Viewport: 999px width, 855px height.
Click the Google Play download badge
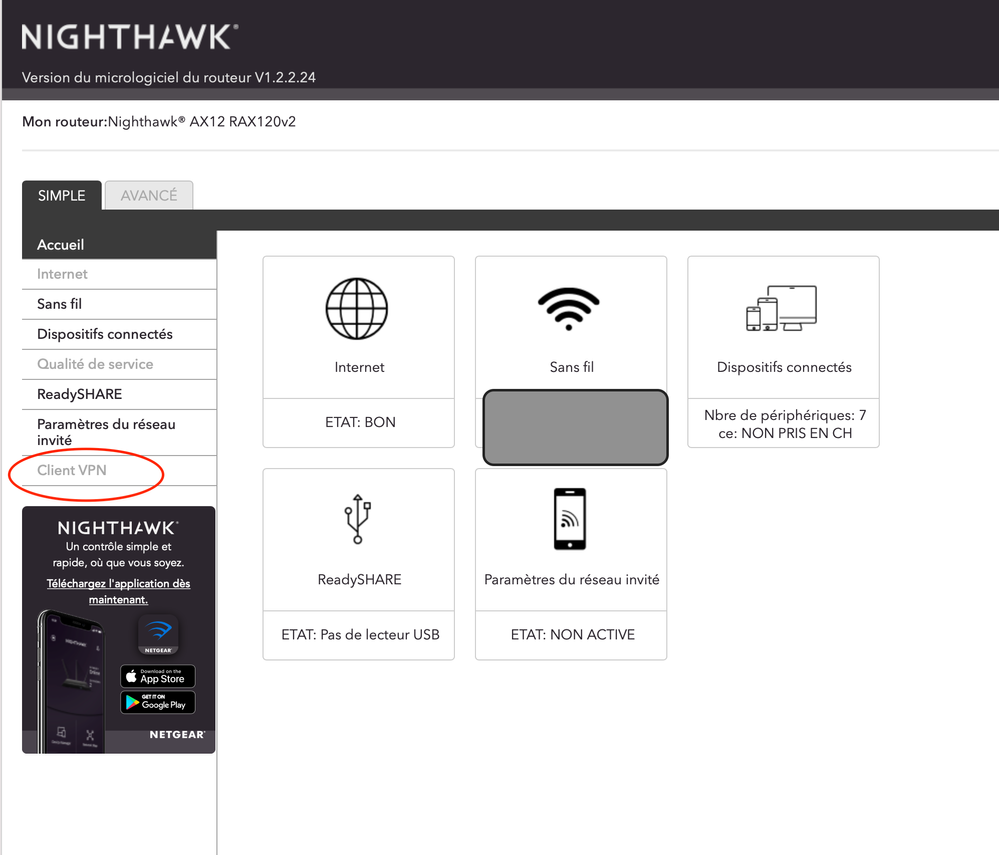pyautogui.click(x=158, y=703)
